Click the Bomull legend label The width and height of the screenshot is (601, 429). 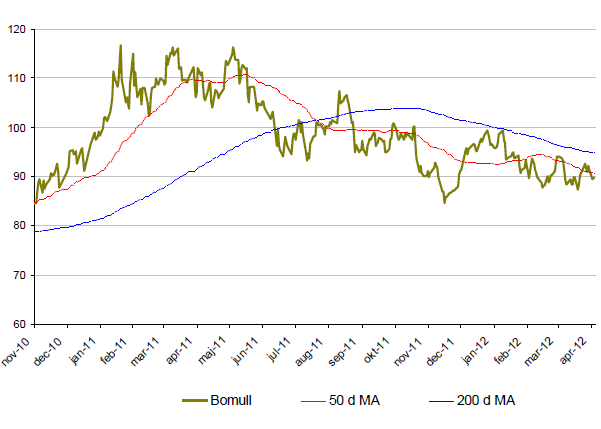coord(231,401)
